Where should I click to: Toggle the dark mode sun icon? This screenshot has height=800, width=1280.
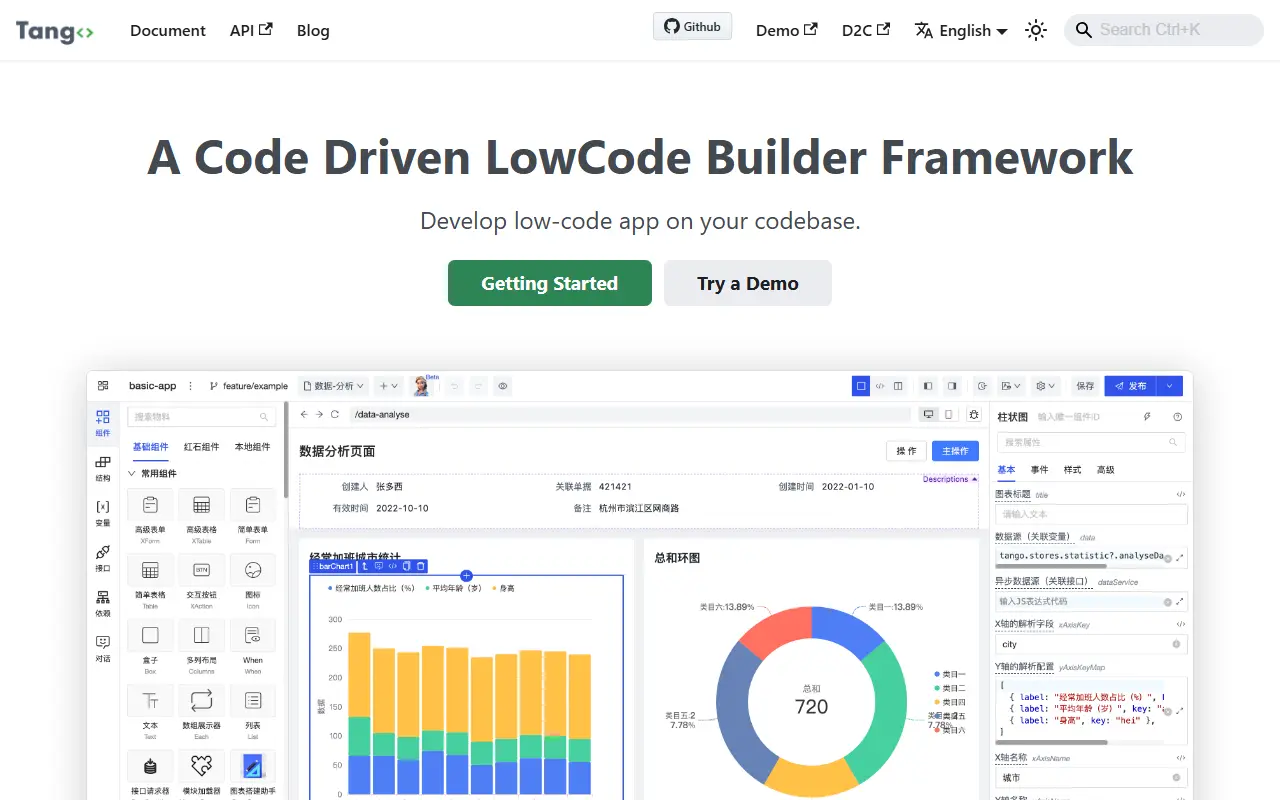(1036, 30)
